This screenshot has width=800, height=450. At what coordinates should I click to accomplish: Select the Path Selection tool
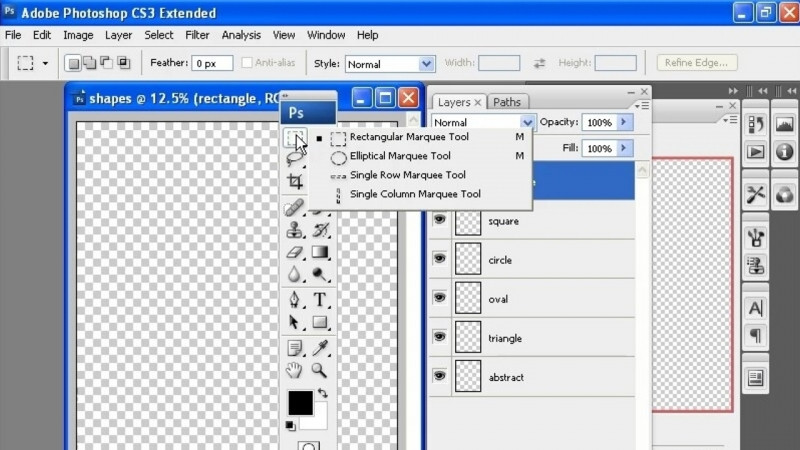coord(294,322)
